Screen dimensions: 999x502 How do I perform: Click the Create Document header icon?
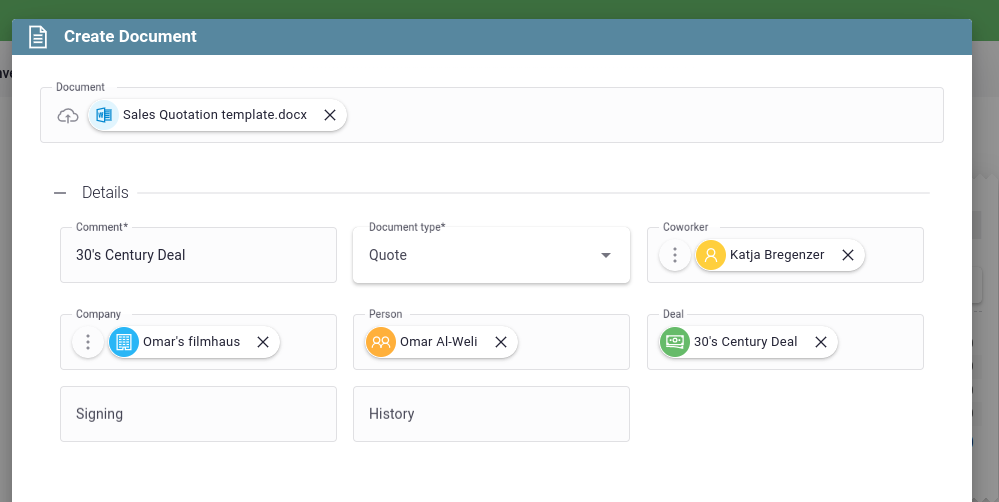tap(38, 37)
